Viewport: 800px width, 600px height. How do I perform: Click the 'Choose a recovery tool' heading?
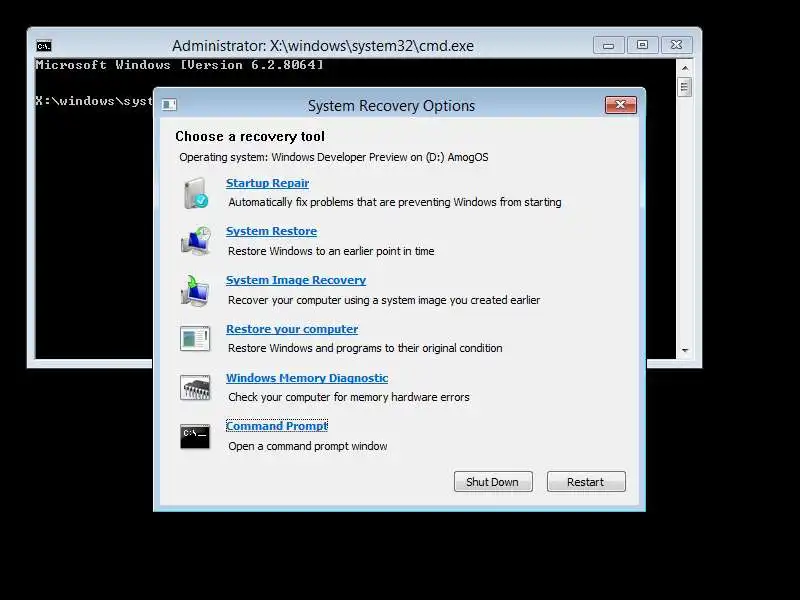[250, 137]
